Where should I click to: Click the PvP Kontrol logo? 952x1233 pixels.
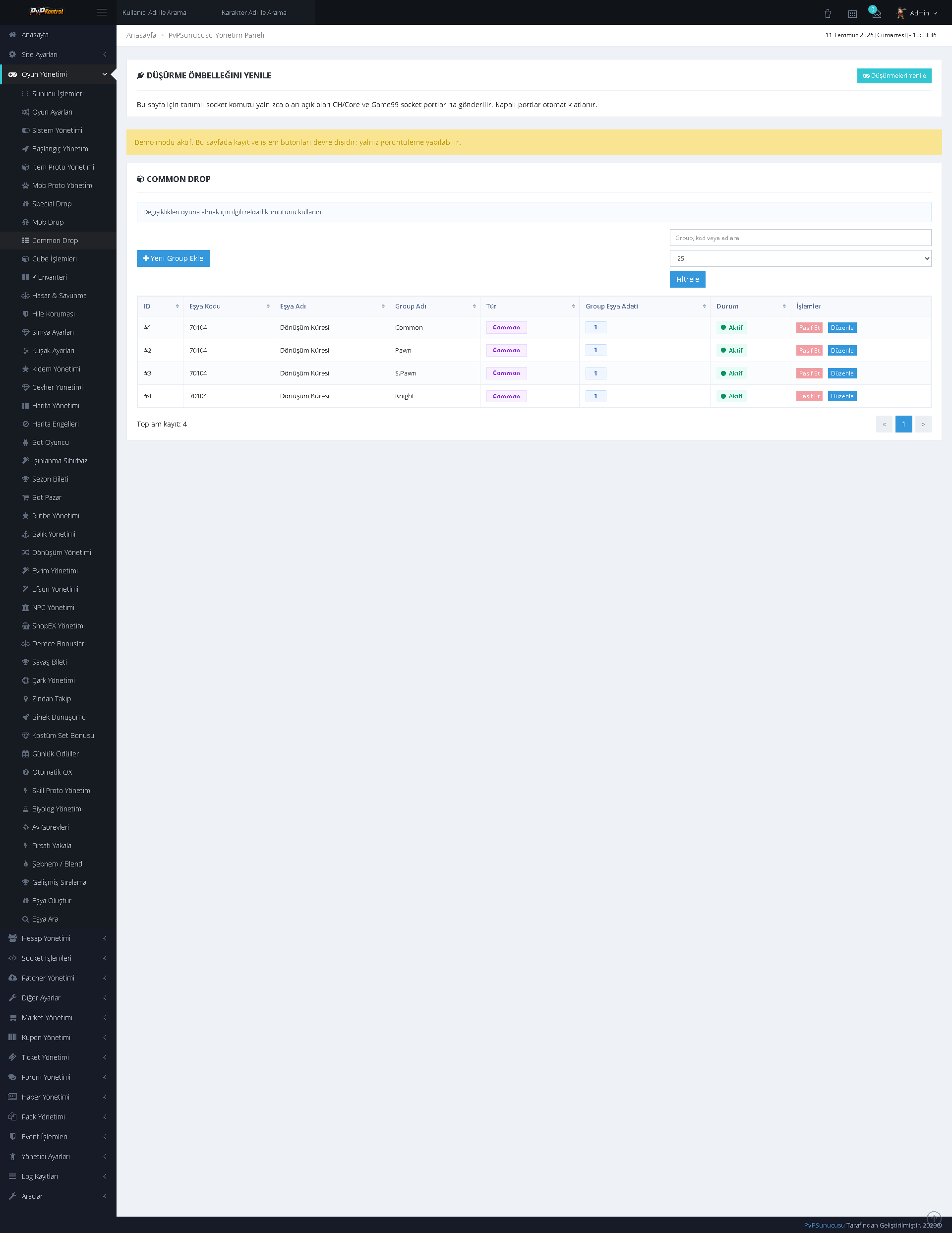pyautogui.click(x=47, y=11)
